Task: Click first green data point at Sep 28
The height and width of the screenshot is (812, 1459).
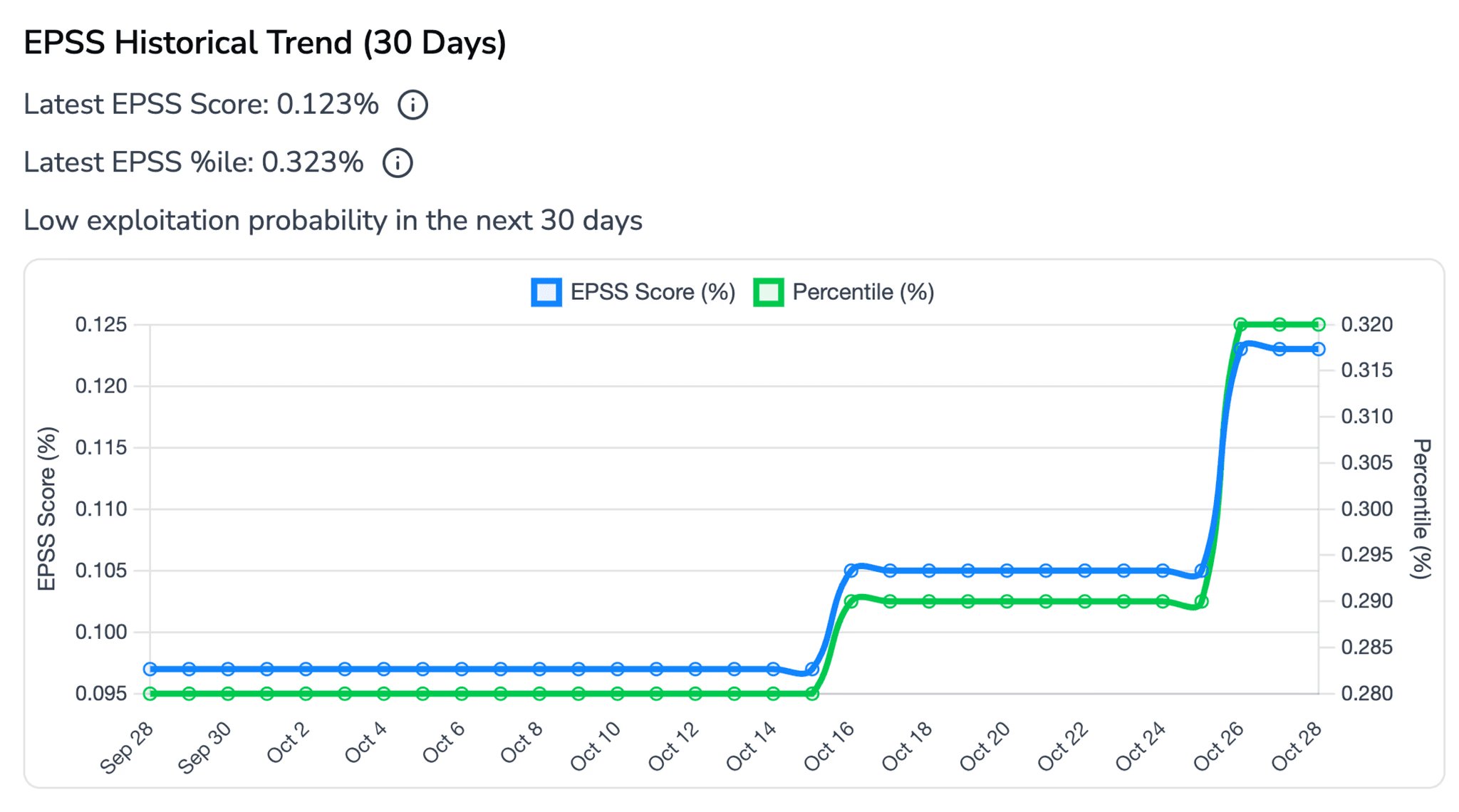Action: tap(150, 694)
